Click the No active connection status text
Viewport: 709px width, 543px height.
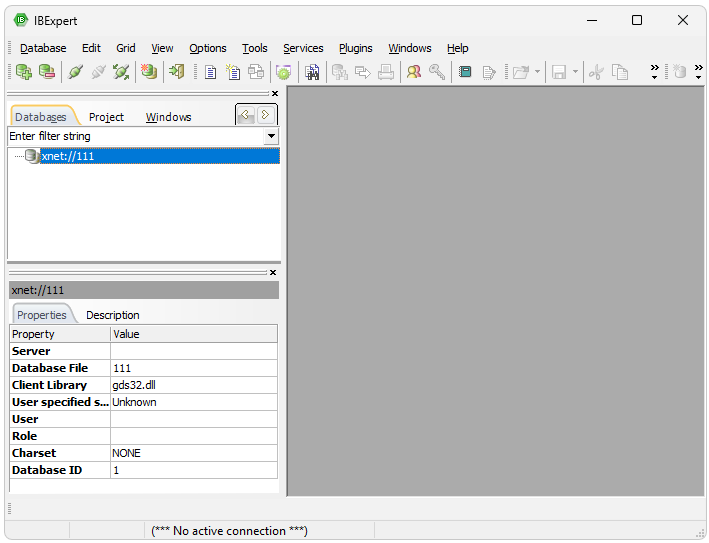(229, 531)
